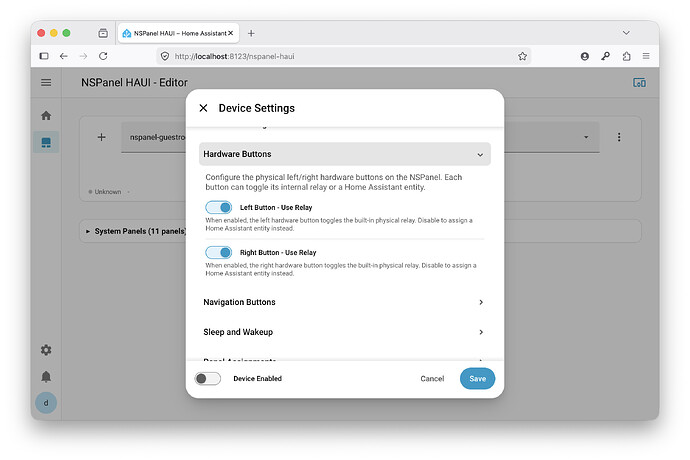Screen dimensions: 690x460
Task: Open Home Assistant settings gear
Action: [x=46, y=350]
